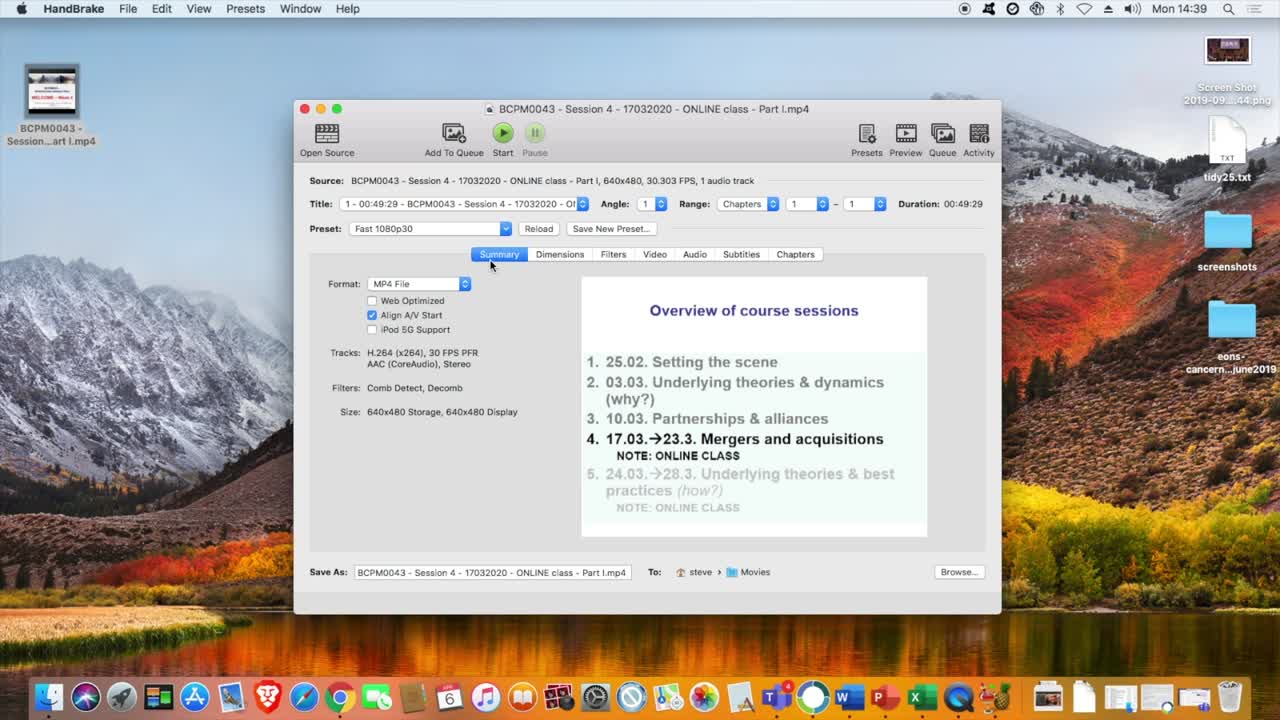Click the Pause encoding icon
This screenshot has width=1280, height=720.
[535, 132]
